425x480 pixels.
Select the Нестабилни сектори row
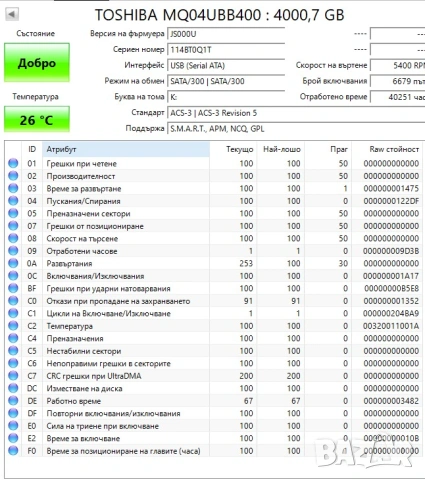(x=214, y=351)
